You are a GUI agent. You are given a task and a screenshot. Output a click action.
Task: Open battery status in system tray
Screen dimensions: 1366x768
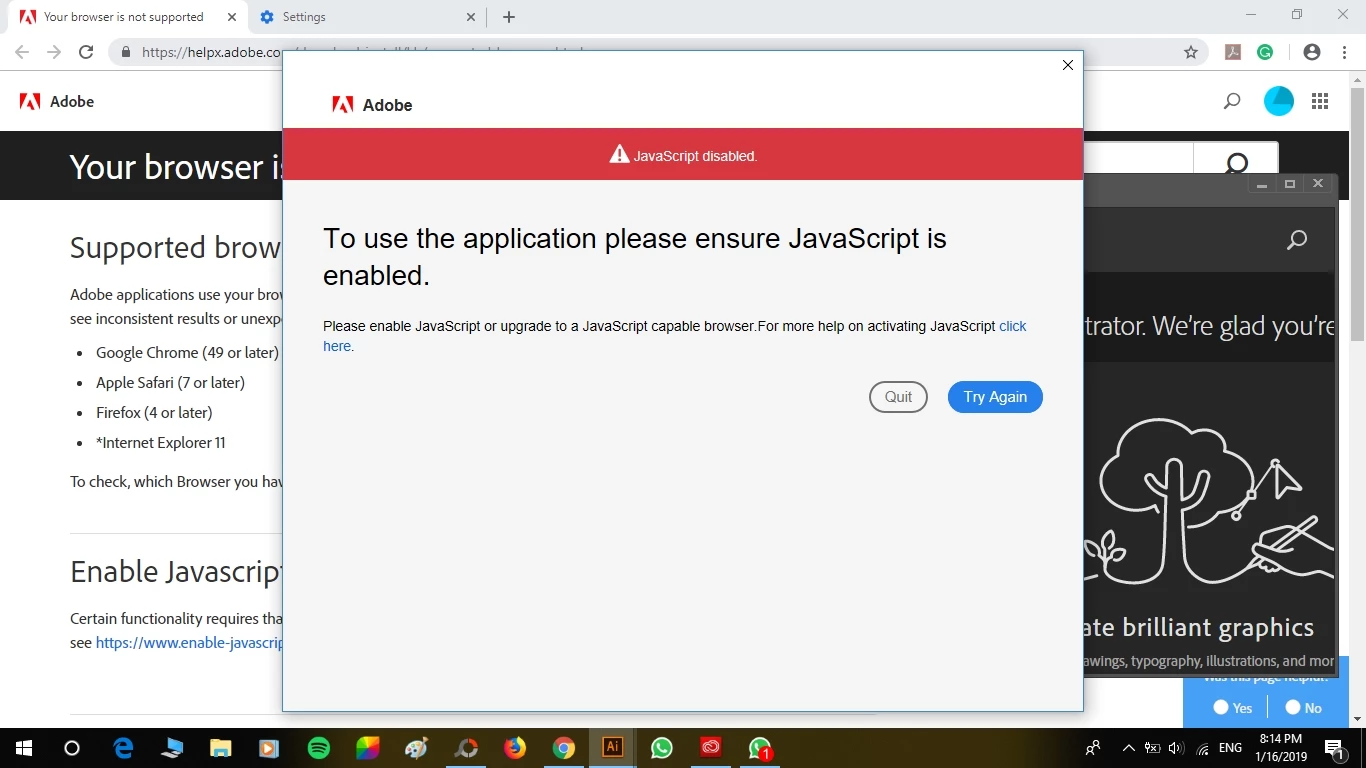[1152, 748]
